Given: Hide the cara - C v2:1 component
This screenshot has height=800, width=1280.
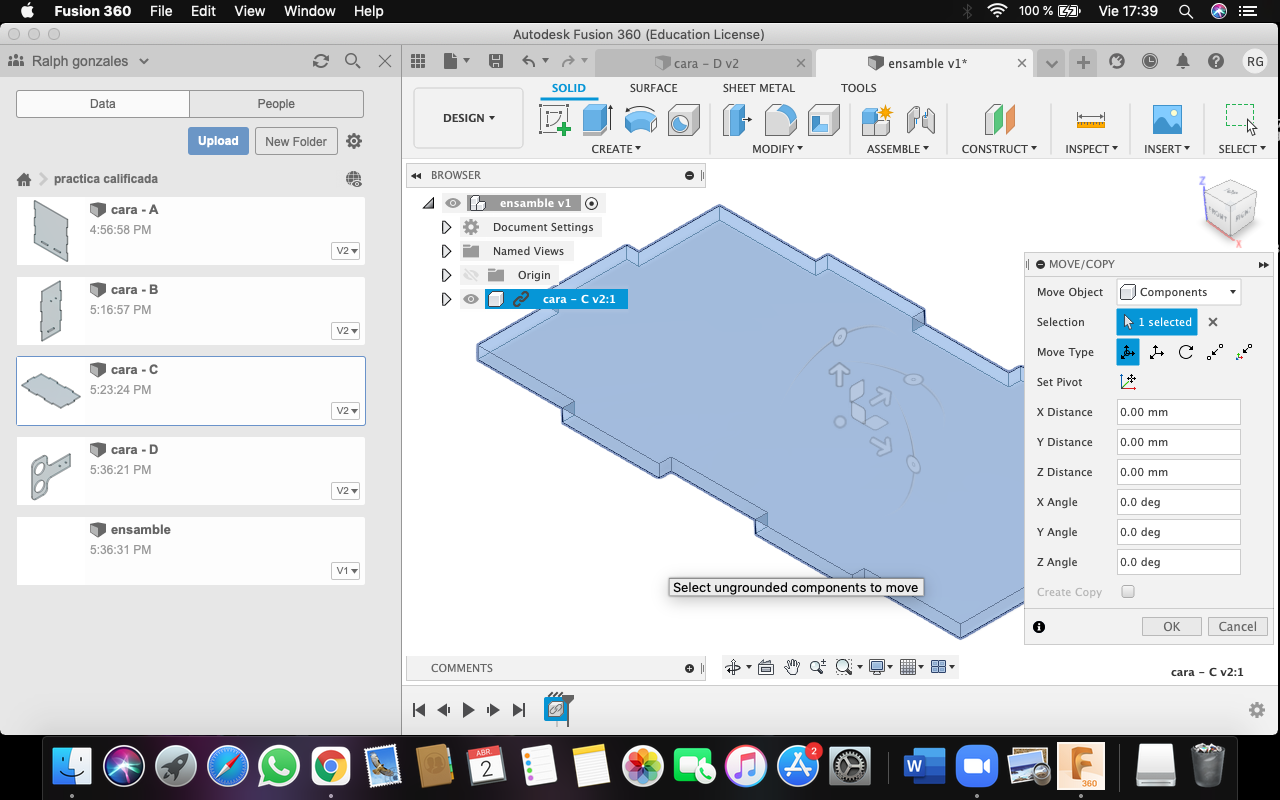Looking at the screenshot, I should click(470, 299).
